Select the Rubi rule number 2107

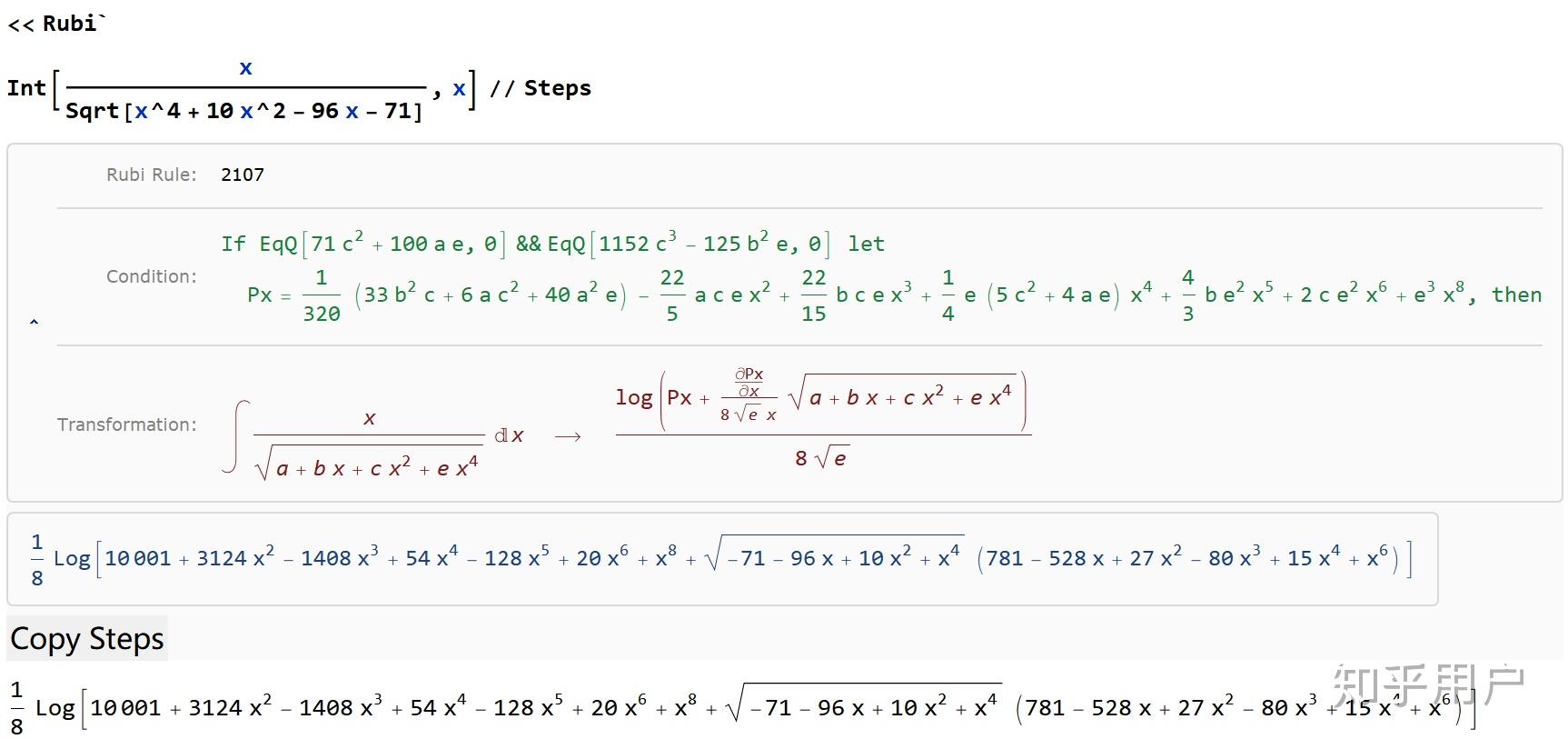(243, 175)
